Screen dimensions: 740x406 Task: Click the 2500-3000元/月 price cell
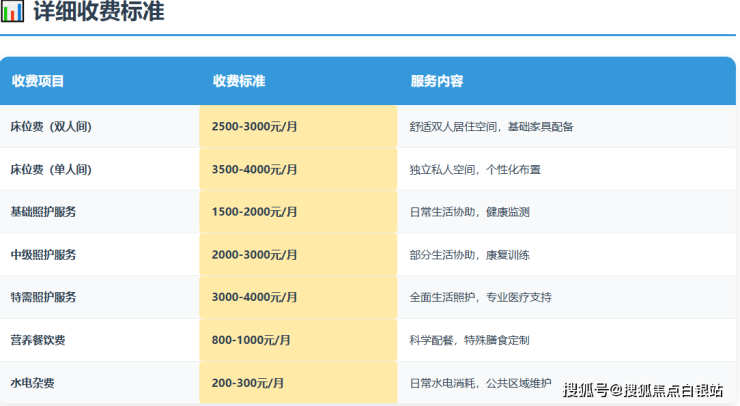point(255,127)
